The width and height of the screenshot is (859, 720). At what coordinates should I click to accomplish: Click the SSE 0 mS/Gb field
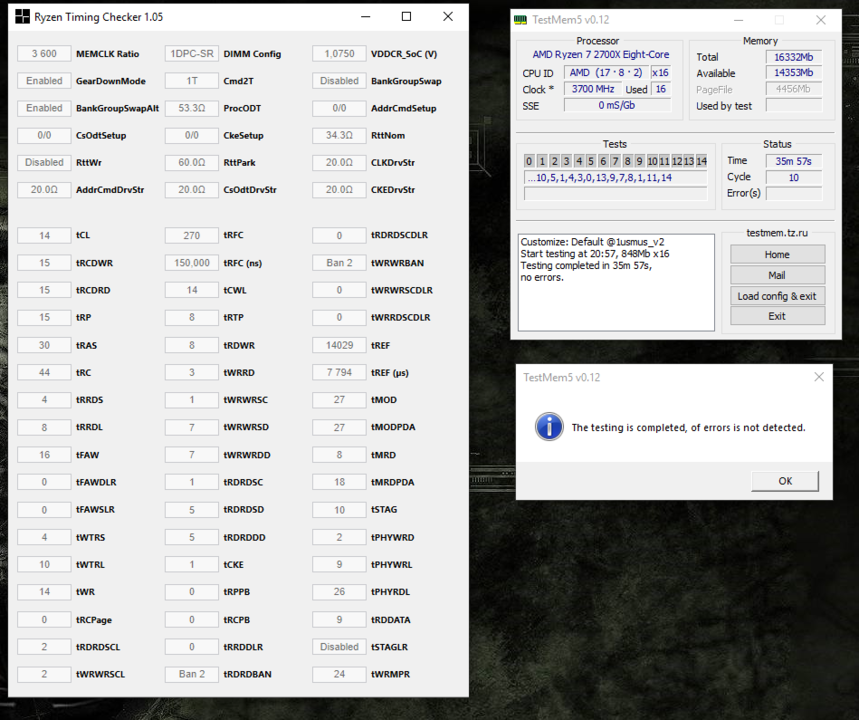[617, 105]
